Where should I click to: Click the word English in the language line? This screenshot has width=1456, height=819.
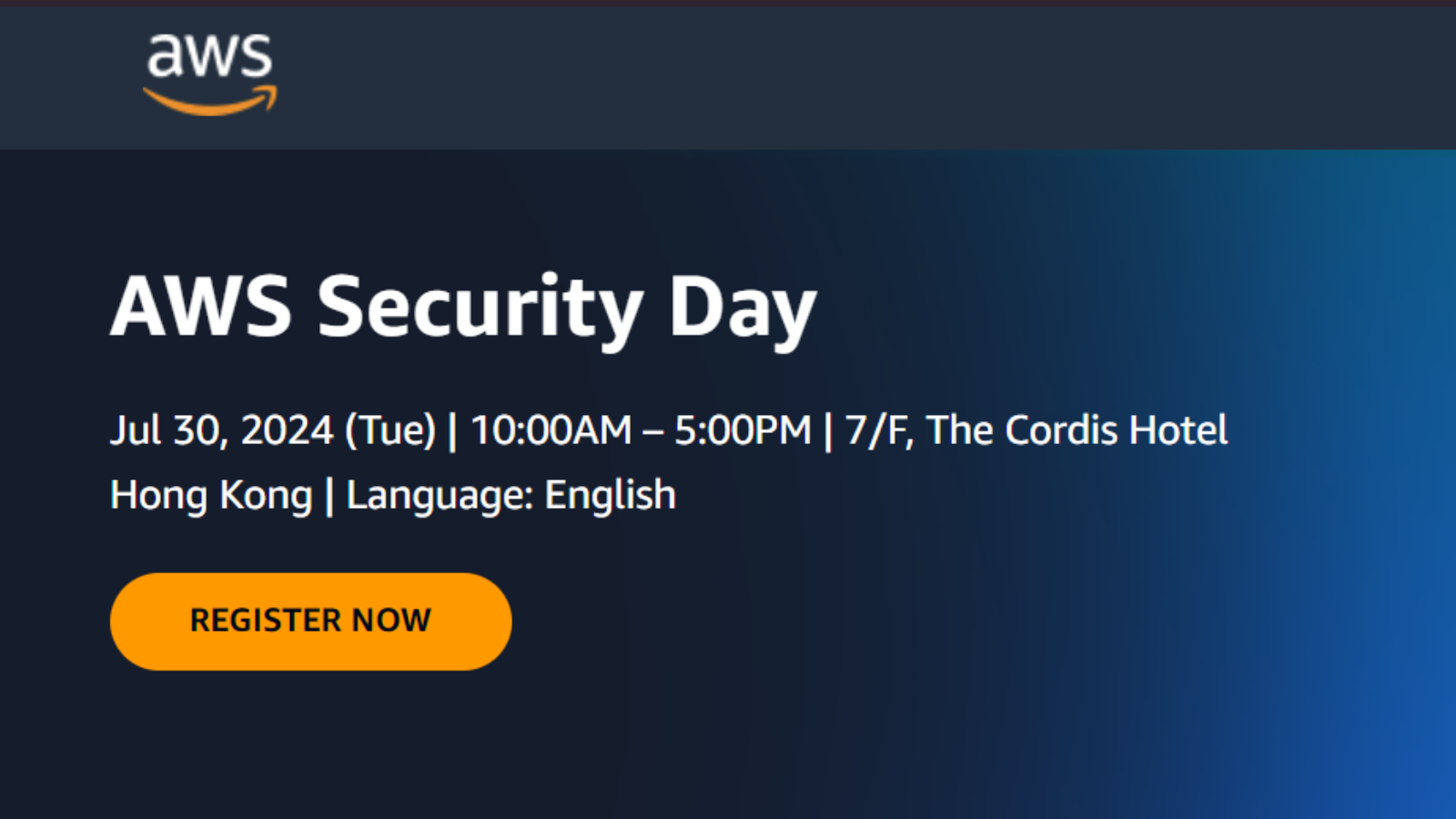(x=610, y=496)
